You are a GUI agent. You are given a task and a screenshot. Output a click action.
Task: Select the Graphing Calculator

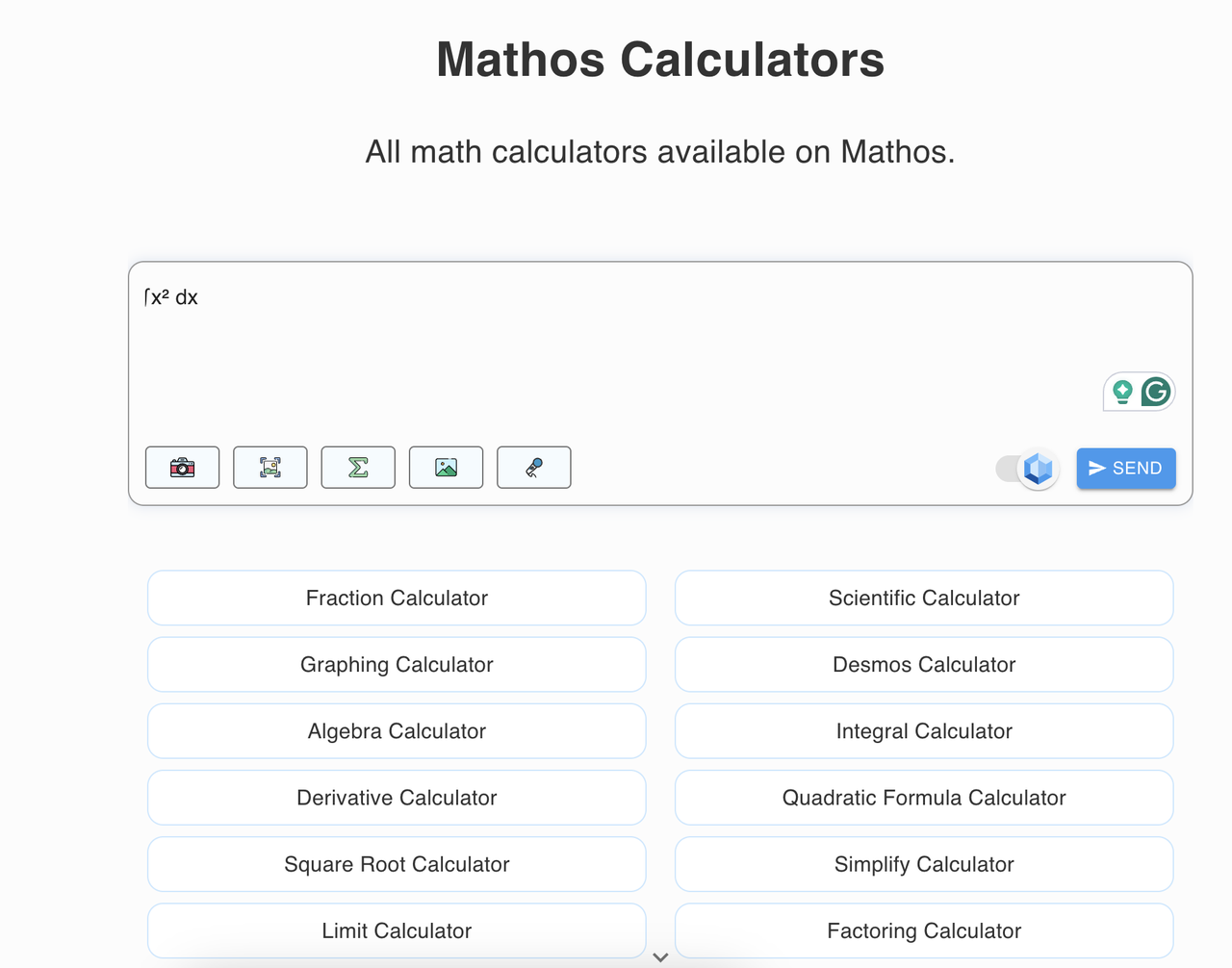pos(397,664)
